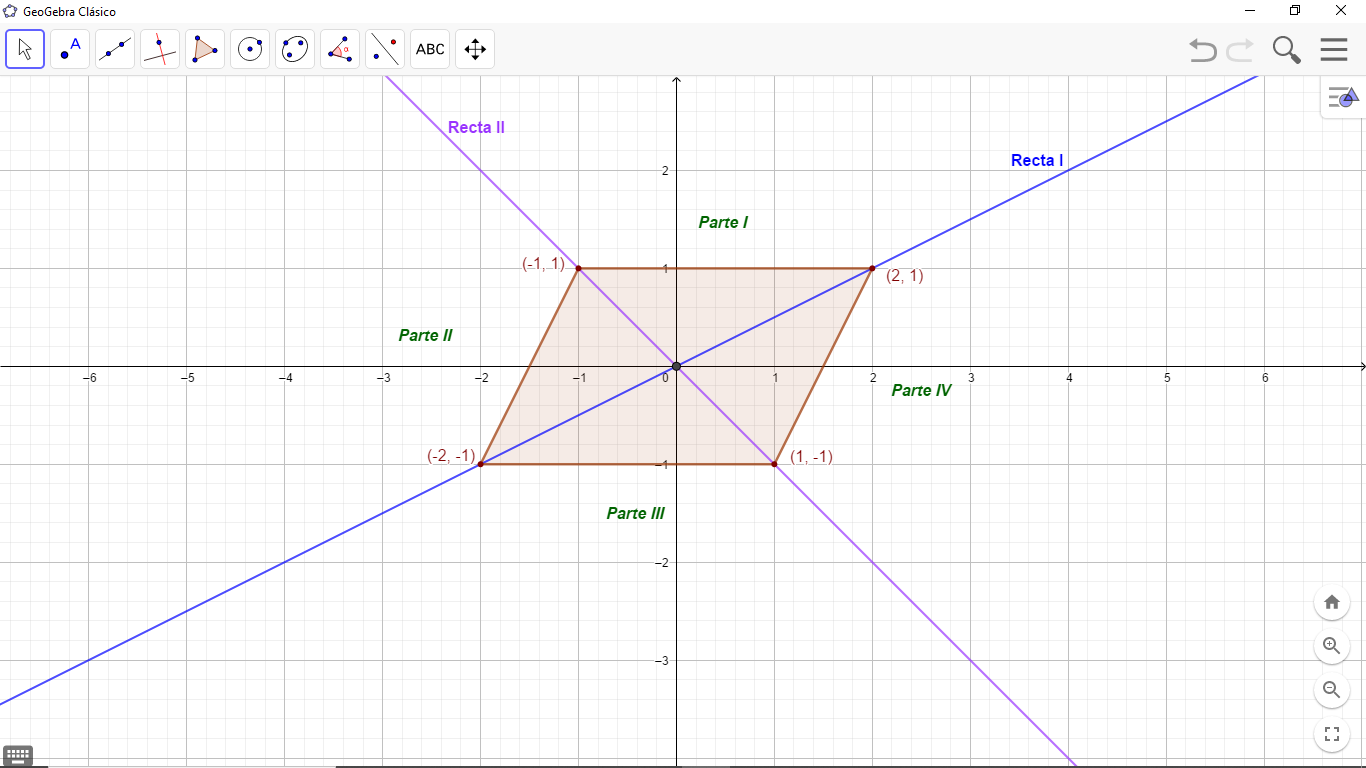Screen dimensions: 1366x768
Task: Open the virtual keyboard
Action: pyautogui.click(x=18, y=756)
